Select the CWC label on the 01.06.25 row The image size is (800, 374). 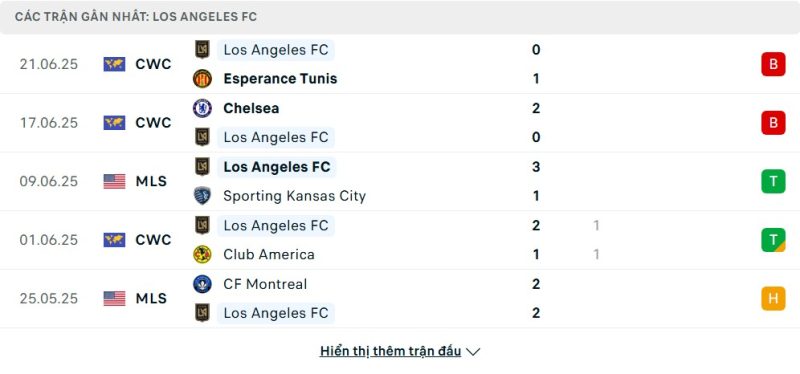(153, 240)
